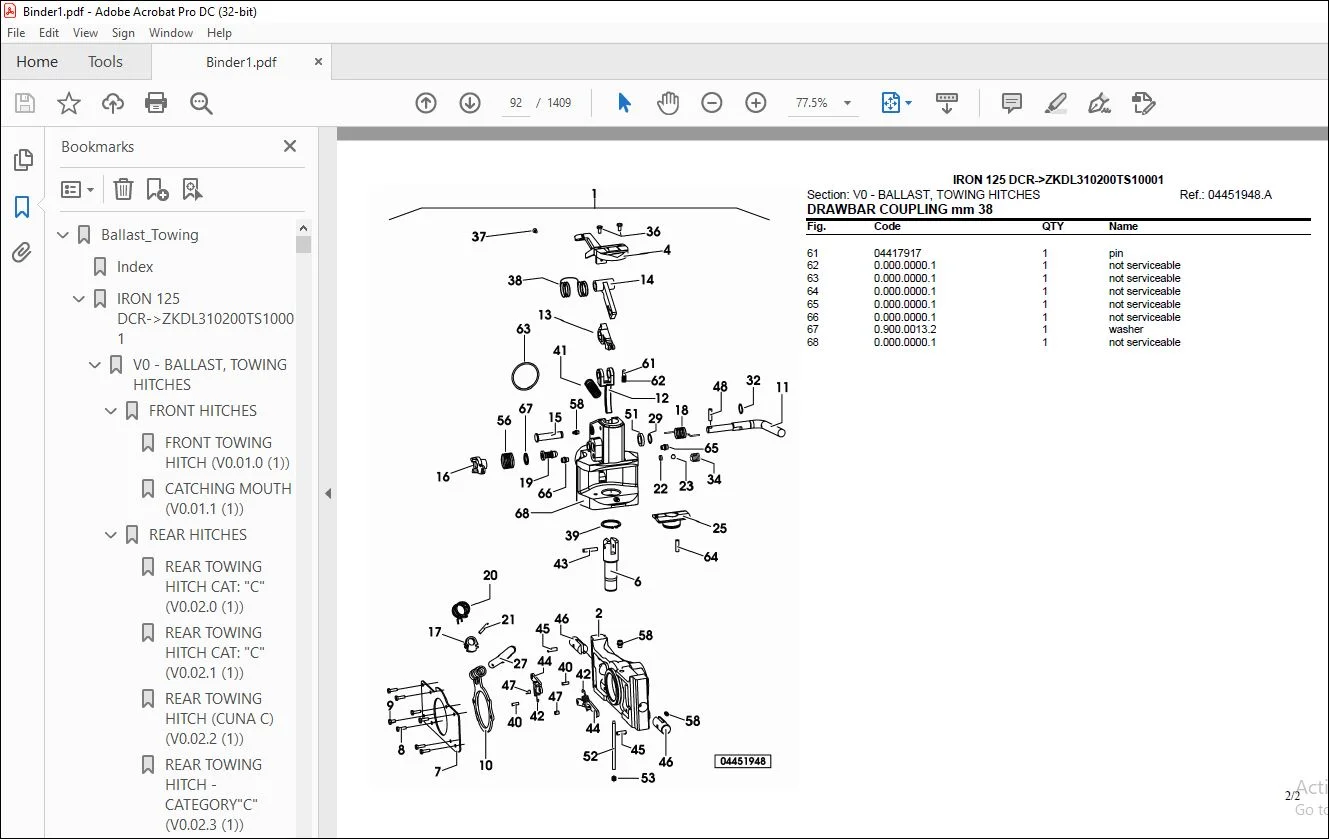Viewport: 1329px width, 839px height.
Task: Select the Binder1.pdf document tab
Action: click(241, 62)
